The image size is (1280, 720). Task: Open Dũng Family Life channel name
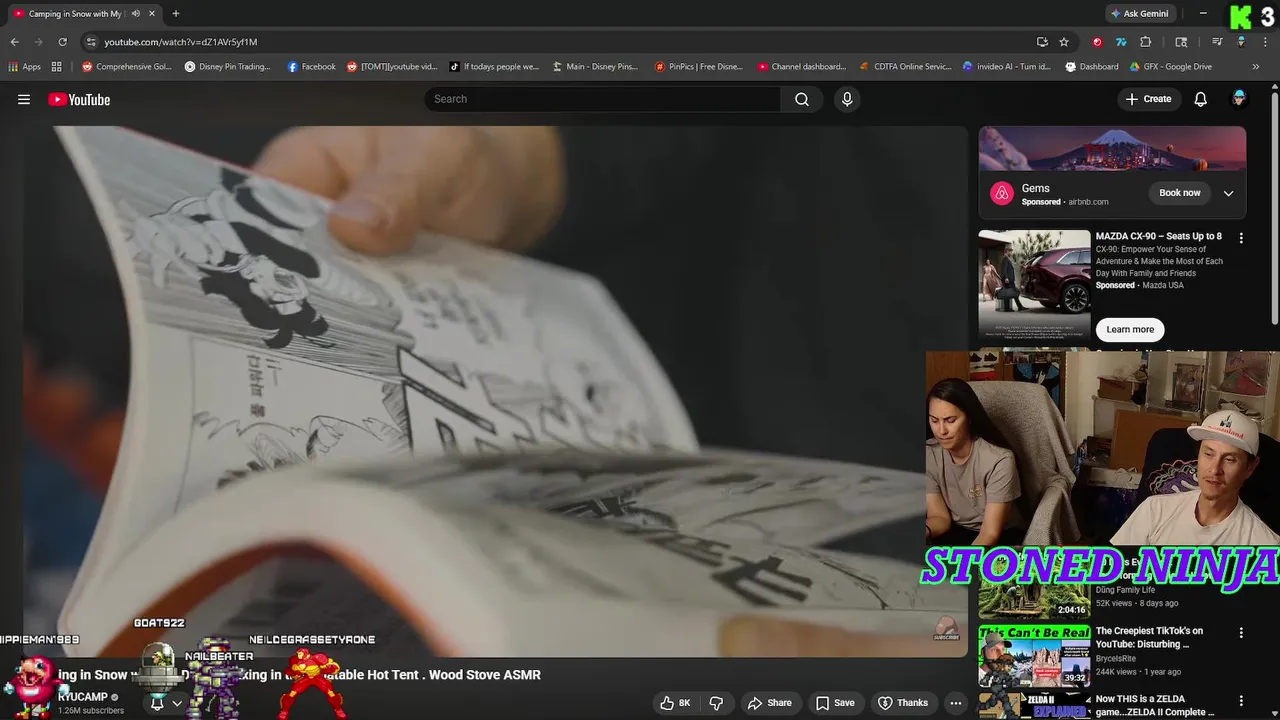click(1125, 590)
